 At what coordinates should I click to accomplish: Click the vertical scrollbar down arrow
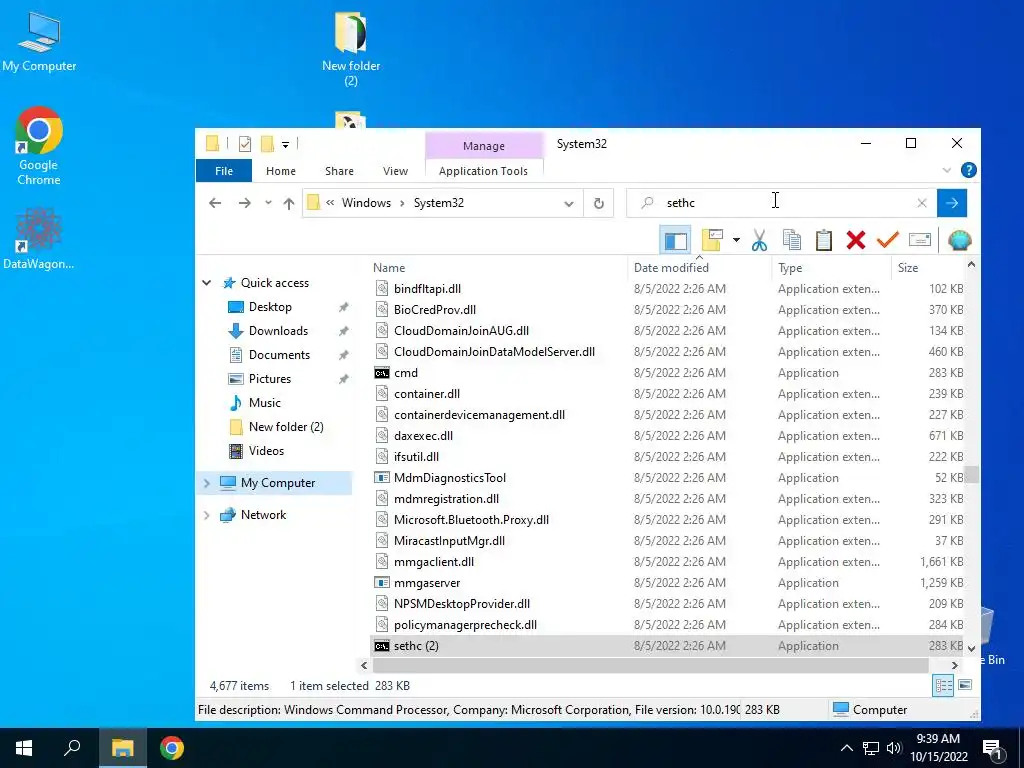971,648
